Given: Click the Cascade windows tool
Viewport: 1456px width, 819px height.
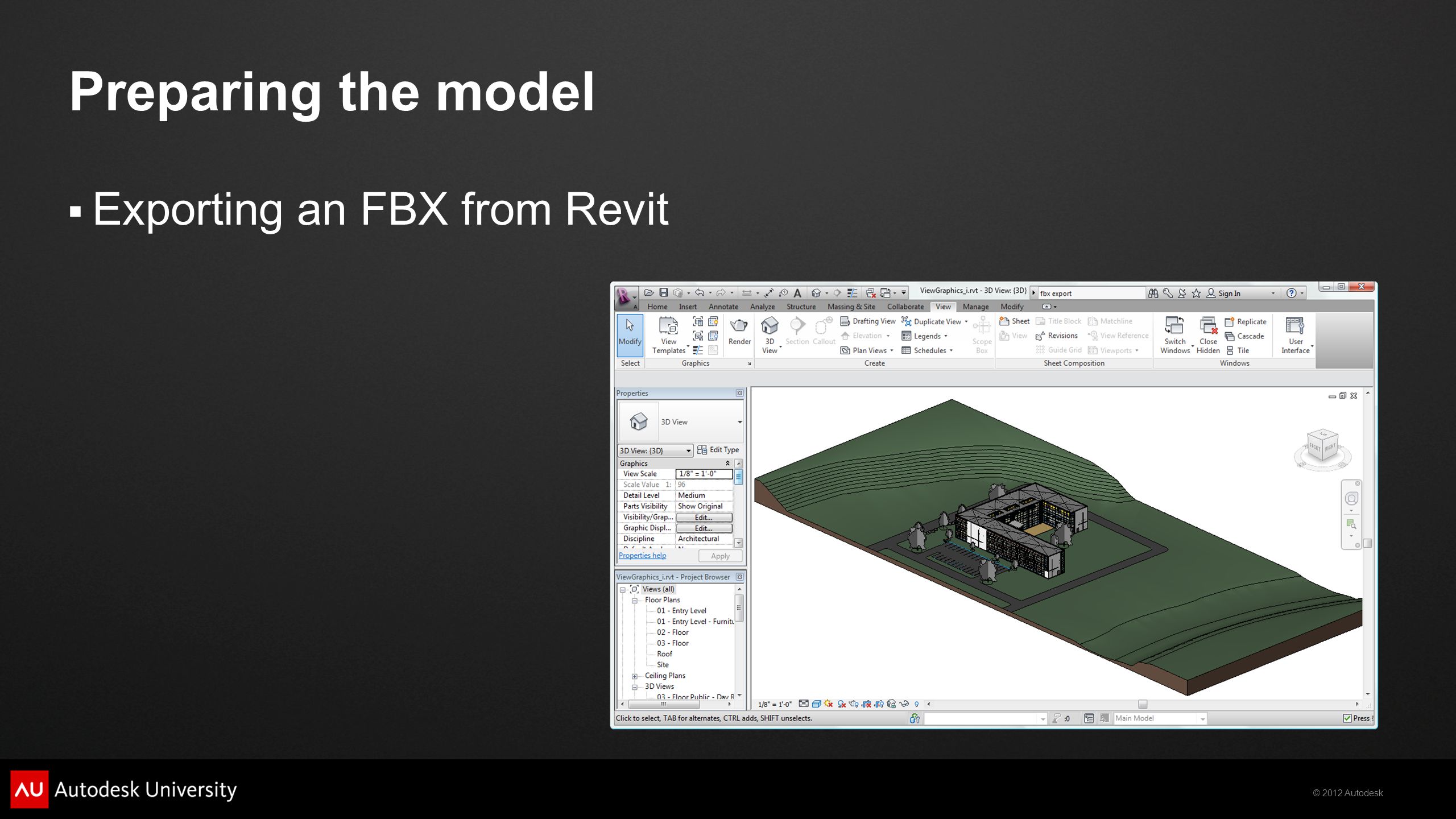Looking at the screenshot, I should 1244,336.
